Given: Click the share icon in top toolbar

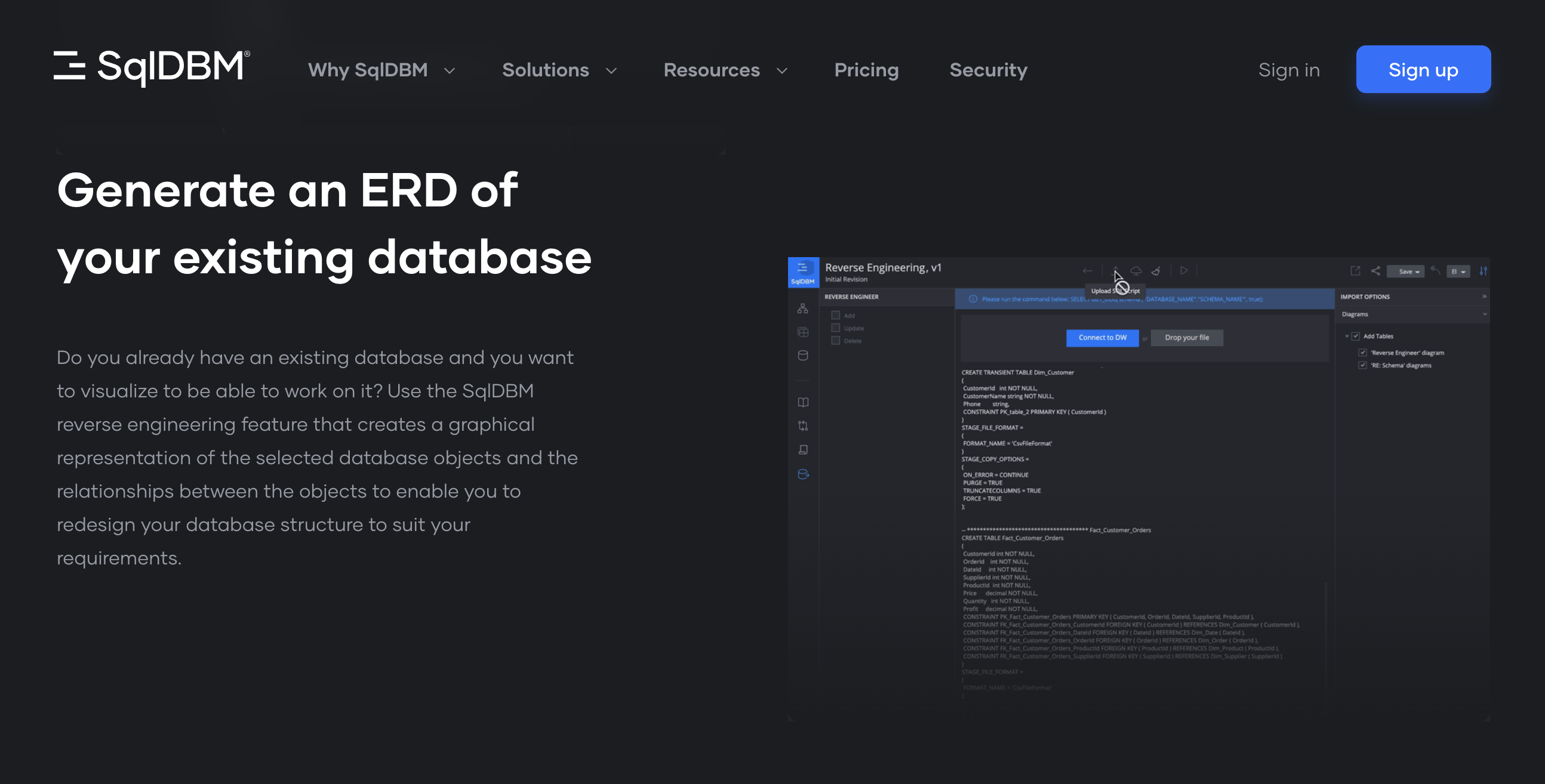Looking at the screenshot, I should point(1376,271).
